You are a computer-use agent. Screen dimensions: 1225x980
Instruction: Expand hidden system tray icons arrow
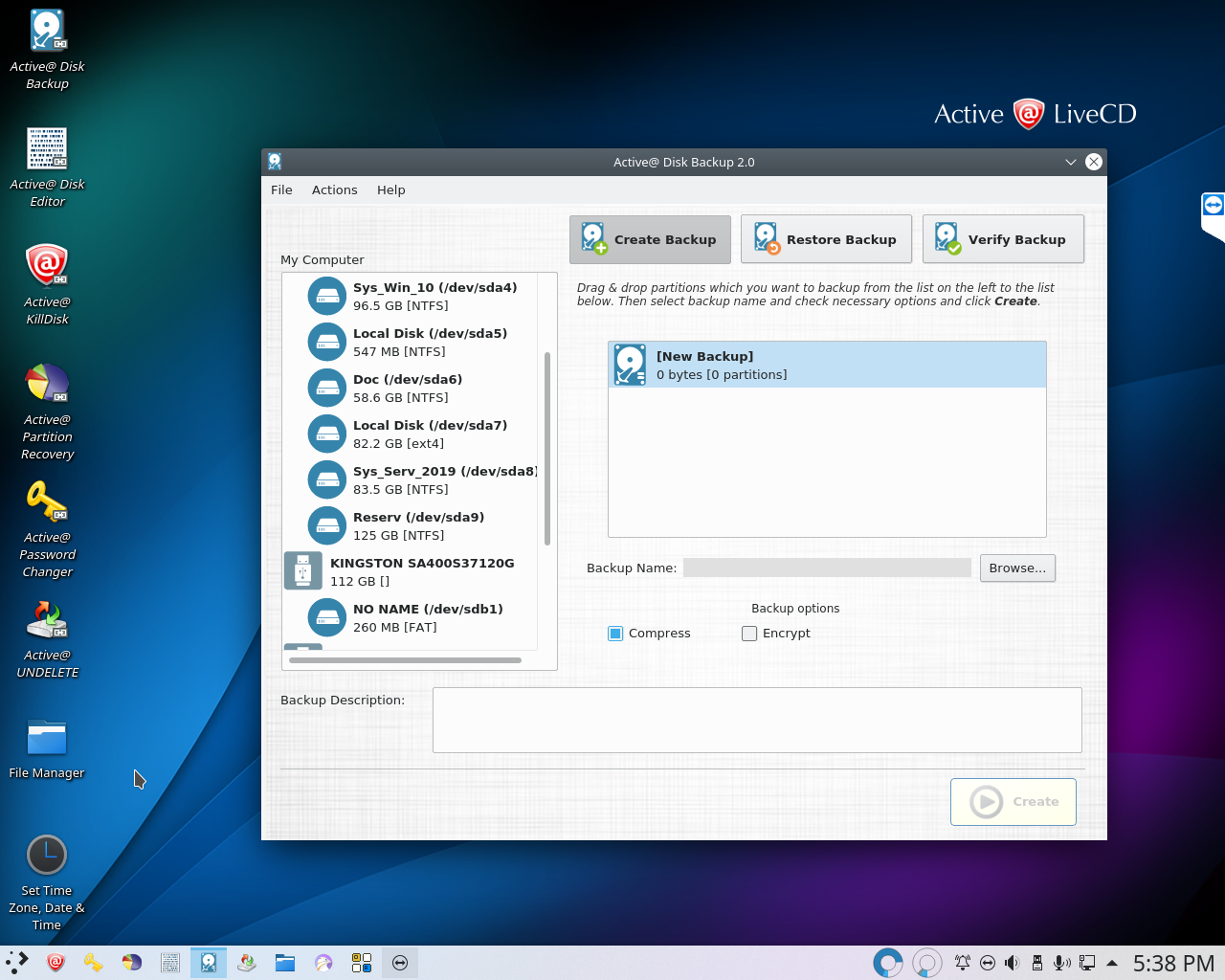1112,963
